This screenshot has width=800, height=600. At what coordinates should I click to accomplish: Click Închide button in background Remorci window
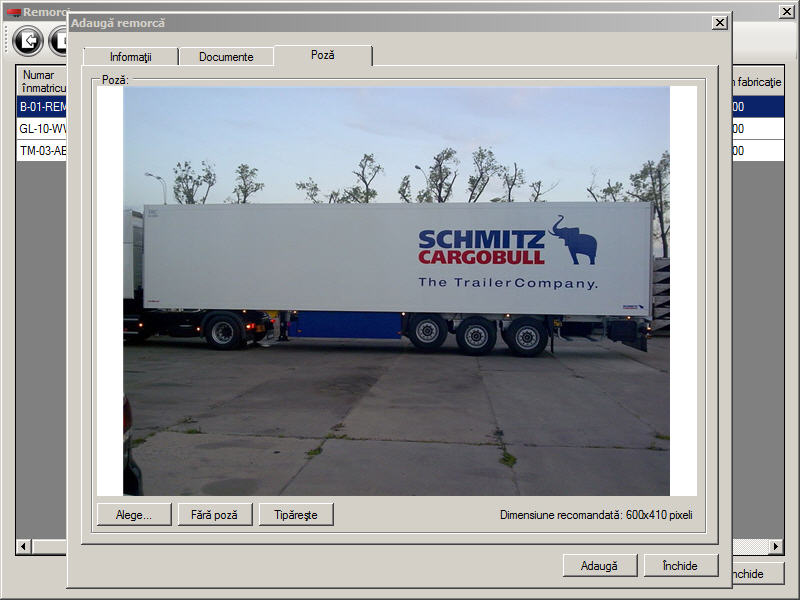point(758,573)
